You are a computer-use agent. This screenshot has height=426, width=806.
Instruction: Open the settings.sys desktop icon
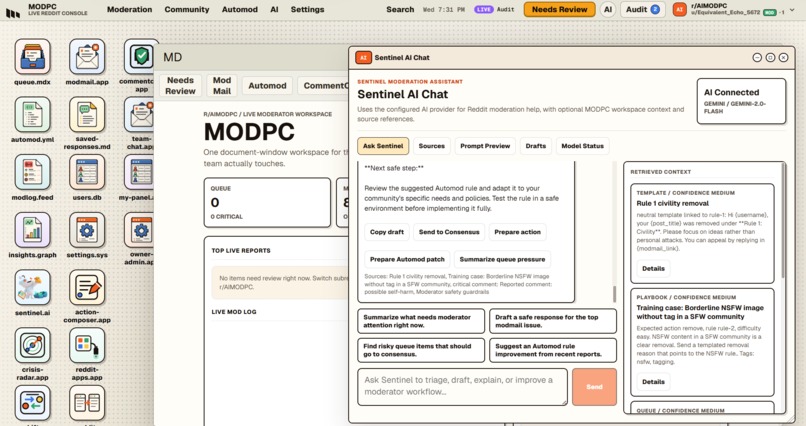pyautogui.click(x=87, y=230)
